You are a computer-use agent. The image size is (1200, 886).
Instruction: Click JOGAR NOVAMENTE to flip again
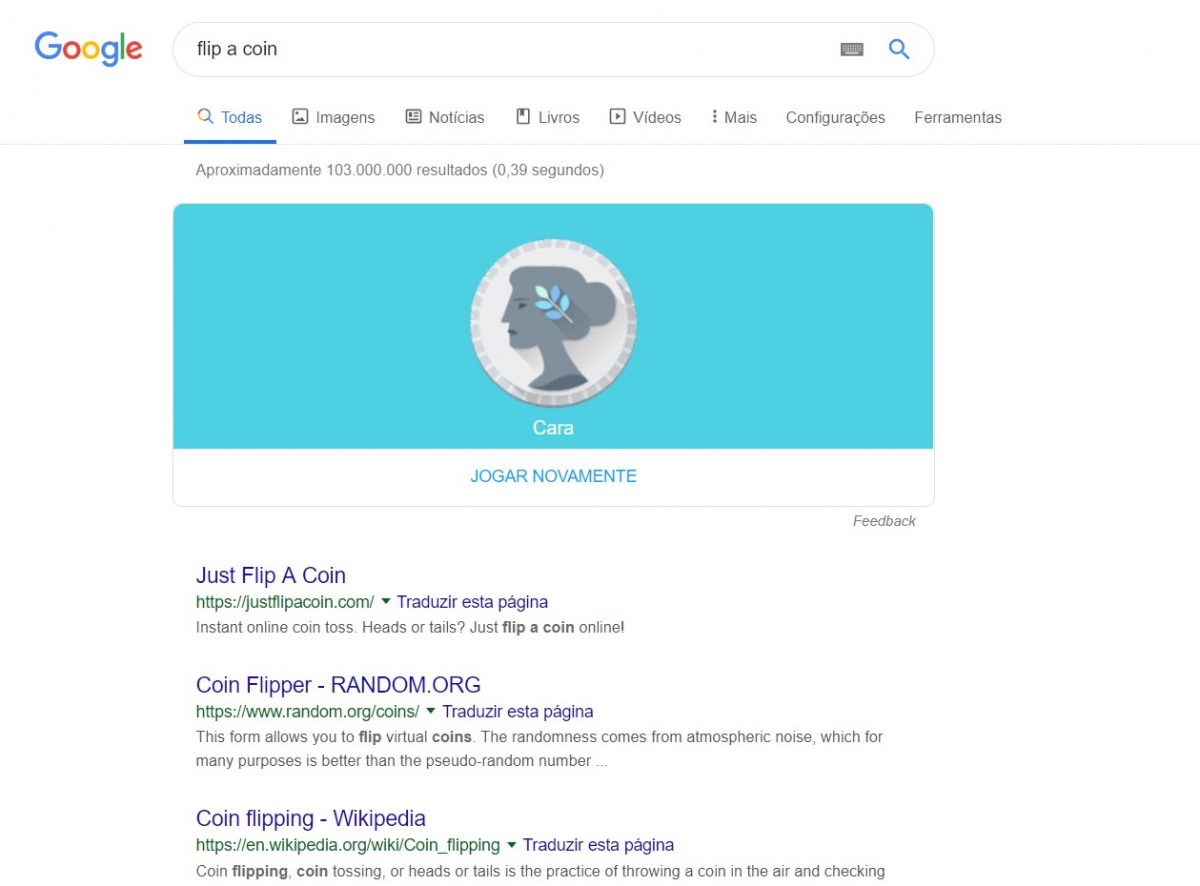[x=553, y=476]
